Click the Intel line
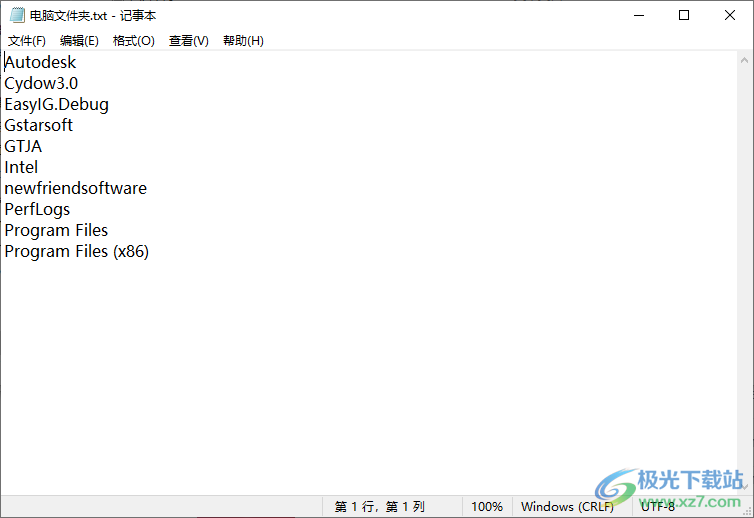Viewport: 754px width, 518px height. pyautogui.click(x=21, y=167)
